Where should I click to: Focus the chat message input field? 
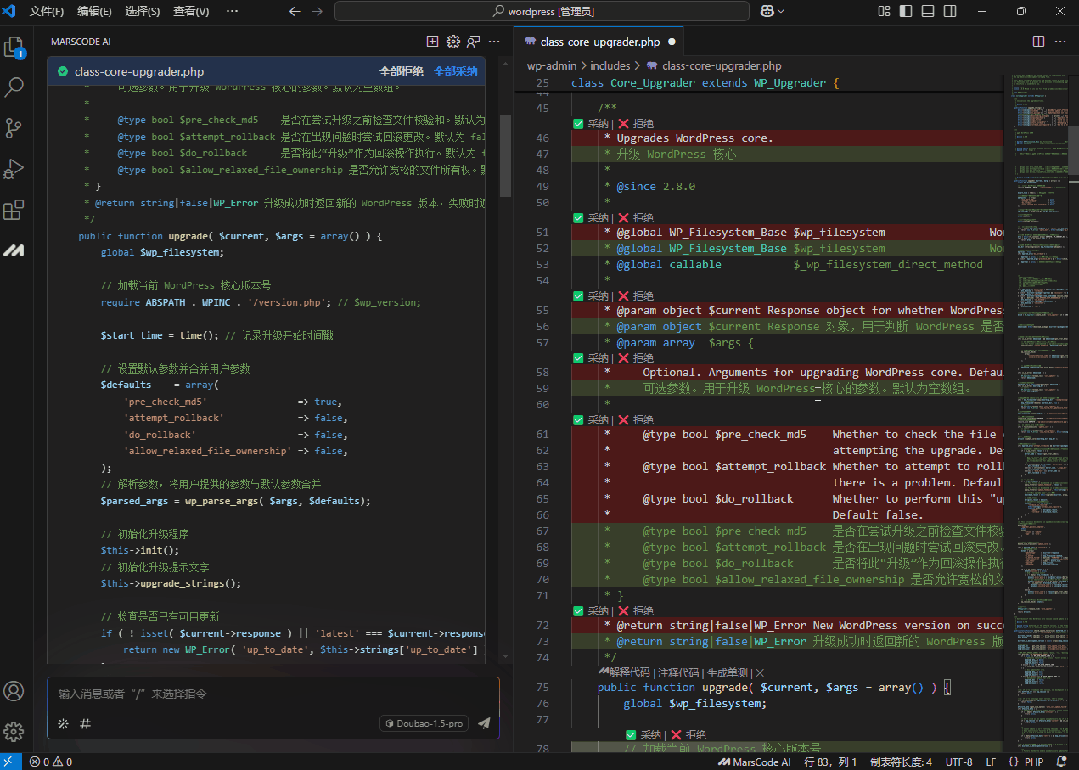click(x=273, y=694)
